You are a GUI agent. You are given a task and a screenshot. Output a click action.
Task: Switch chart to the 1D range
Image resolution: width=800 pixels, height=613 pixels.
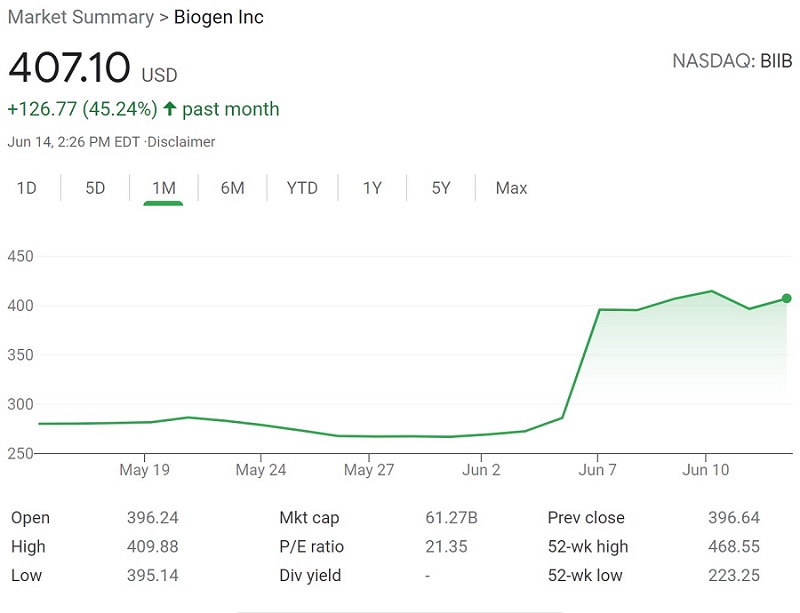click(x=27, y=188)
